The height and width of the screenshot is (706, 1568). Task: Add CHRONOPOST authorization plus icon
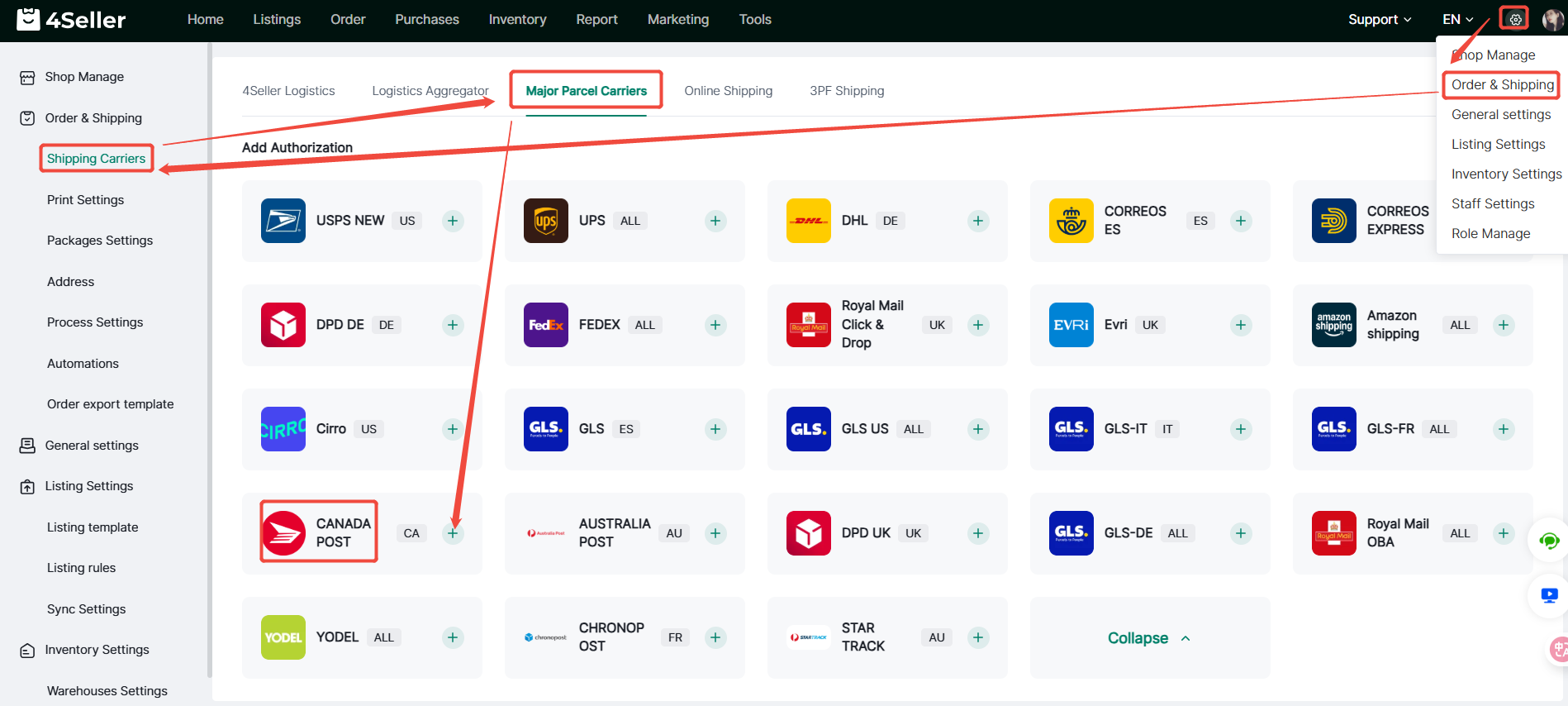(x=715, y=637)
